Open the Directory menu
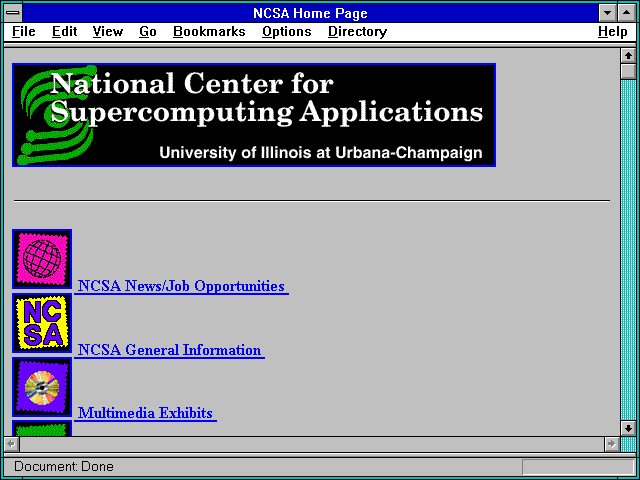Viewport: 640px width, 480px height. coord(357,32)
